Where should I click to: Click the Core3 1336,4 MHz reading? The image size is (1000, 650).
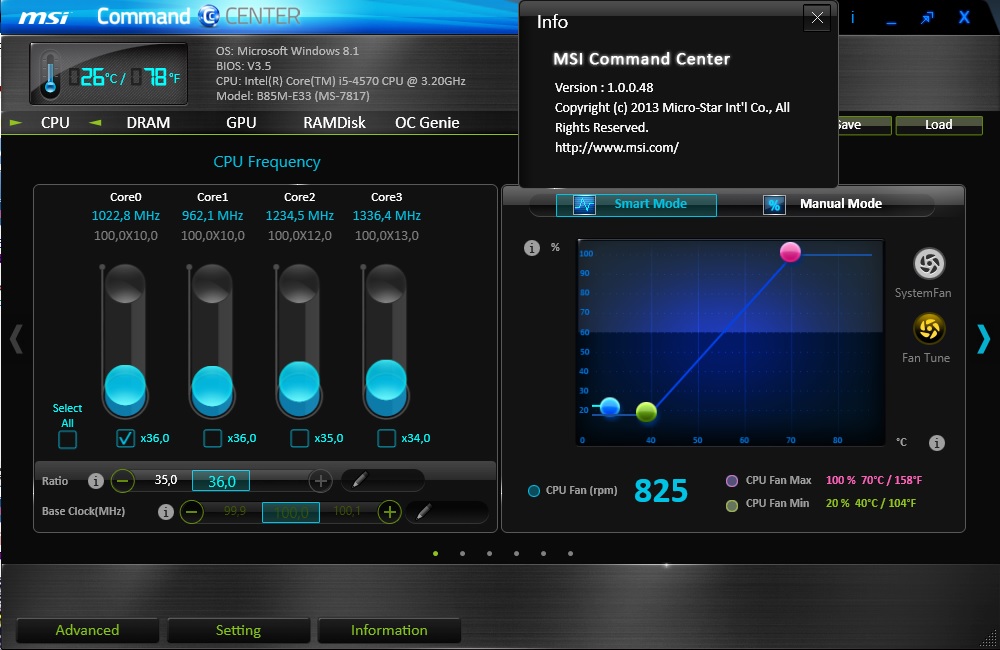tap(386, 216)
